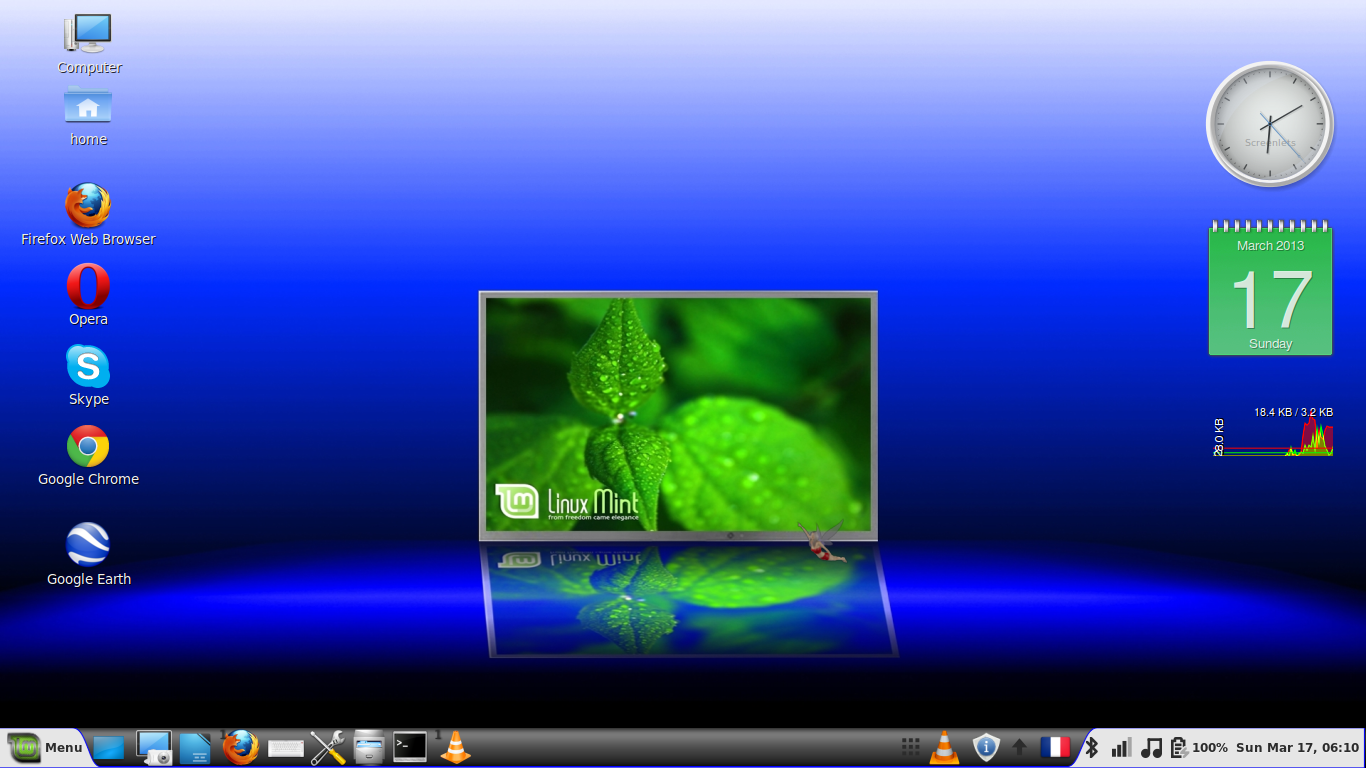
Task: Open the Bluetooth tray icon
Action: click(x=1092, y=747)
